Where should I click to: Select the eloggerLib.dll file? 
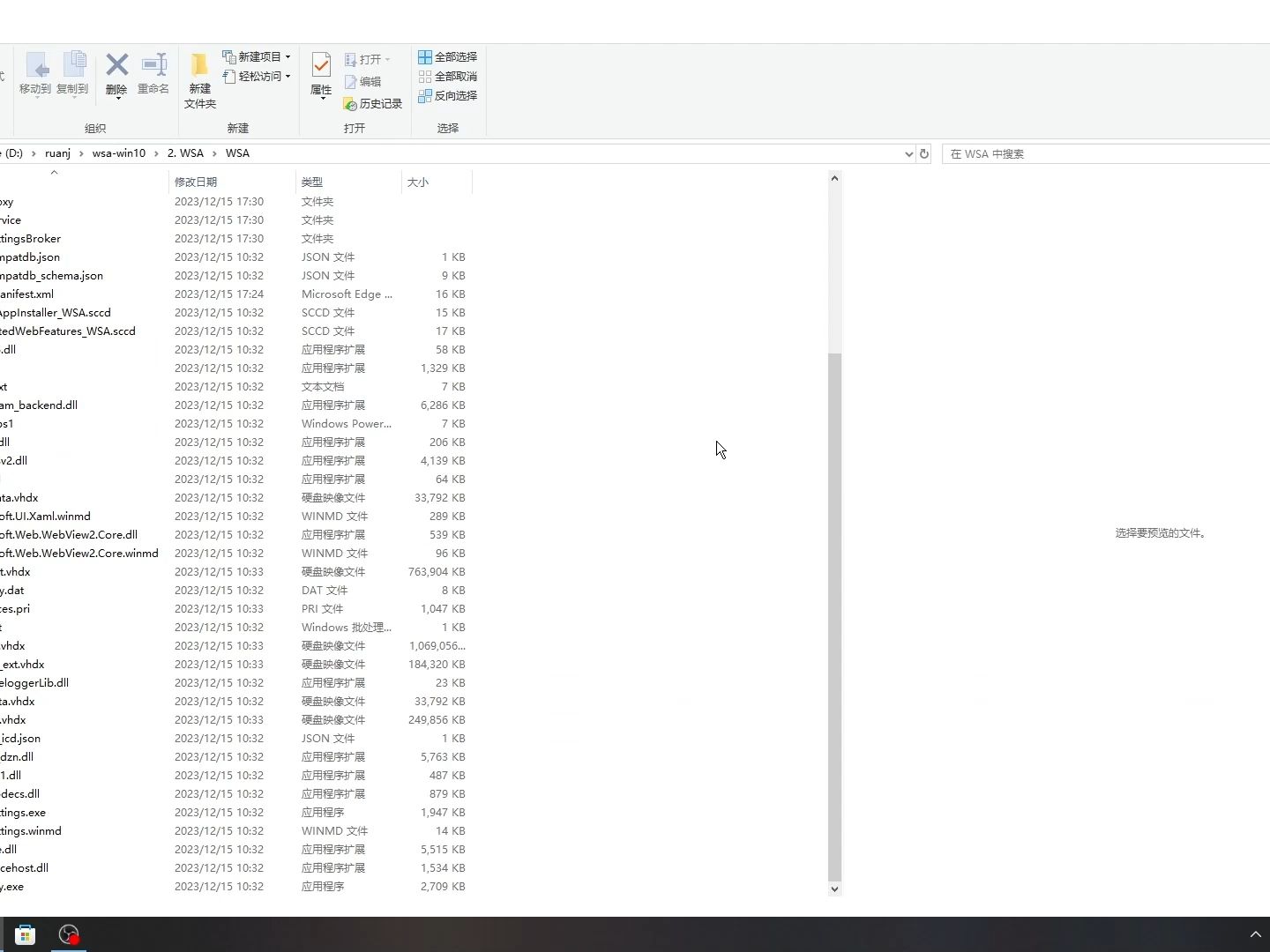coord(234,683)
